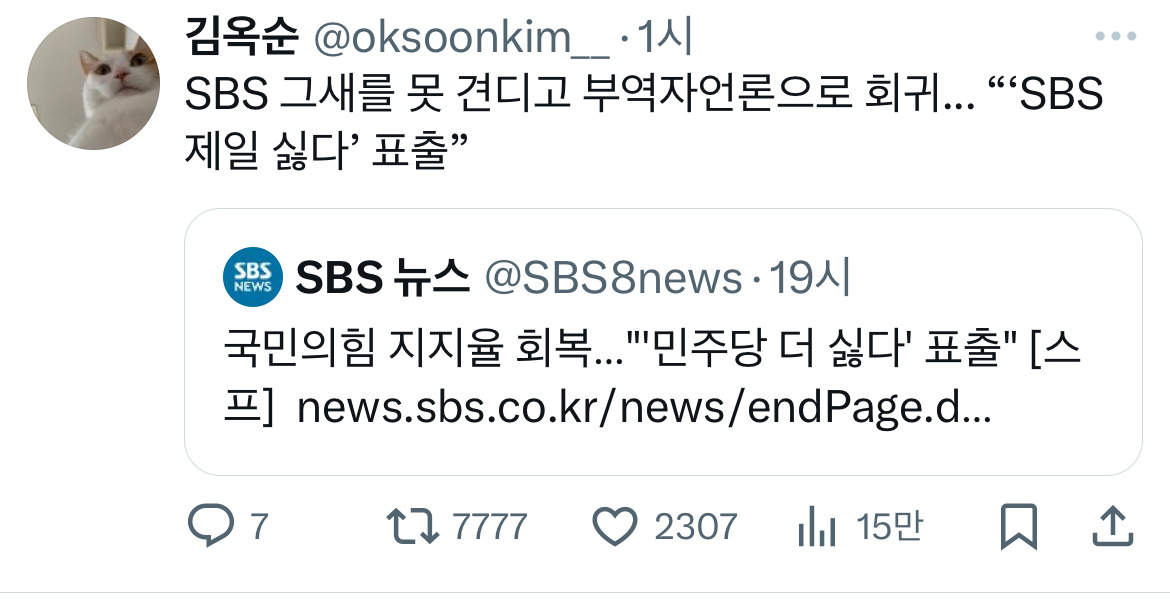This screenshot has height=610, width=1170.
Task: Click the 2307 likes count
Action: [x=695, y=526]
